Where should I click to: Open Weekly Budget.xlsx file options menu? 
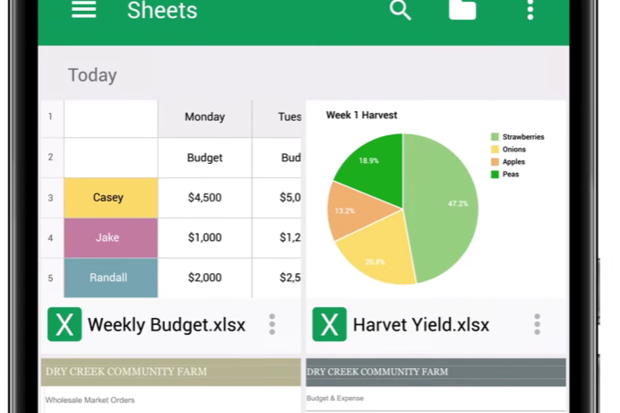click(272, 324)
